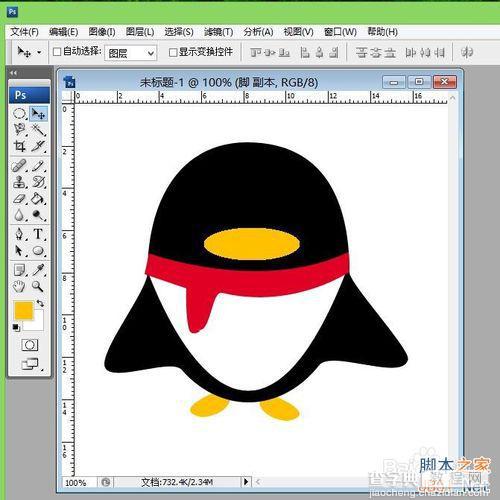Align horizontal centers in options bar

tap(319, 52)
